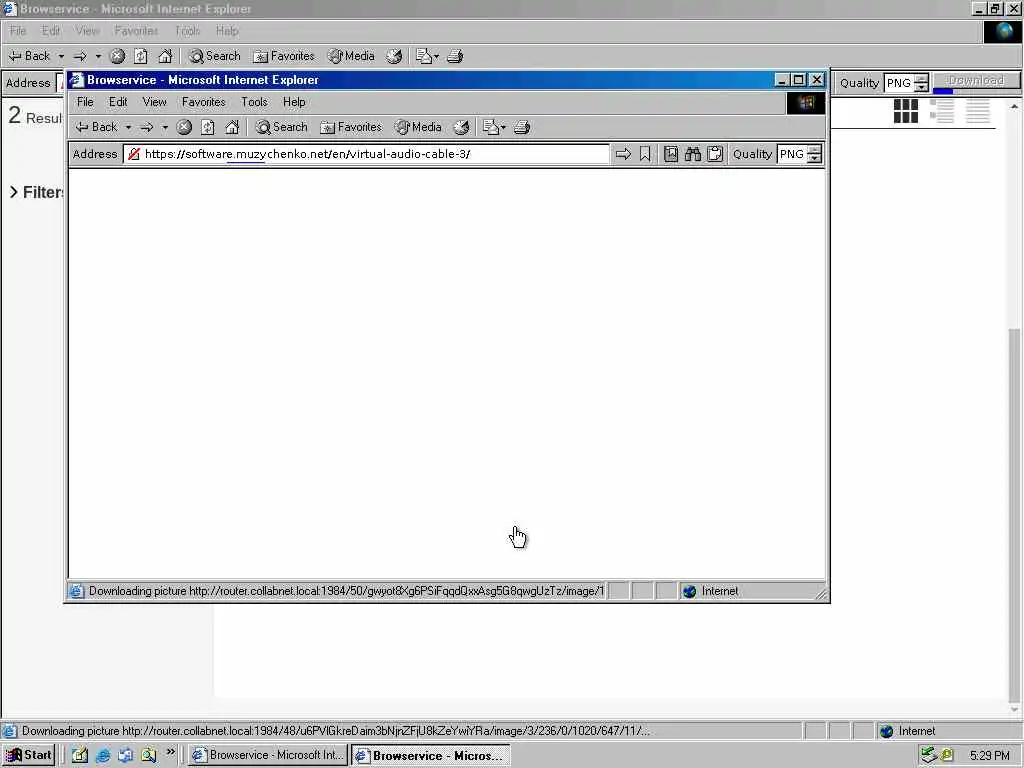Switch to first Browservice taskbar button

click(x=267, y=756)
